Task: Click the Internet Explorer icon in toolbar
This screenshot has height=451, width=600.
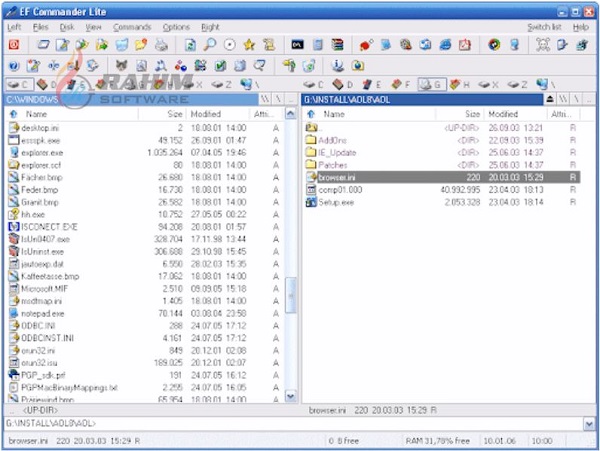Action: [x=445, y=45]
